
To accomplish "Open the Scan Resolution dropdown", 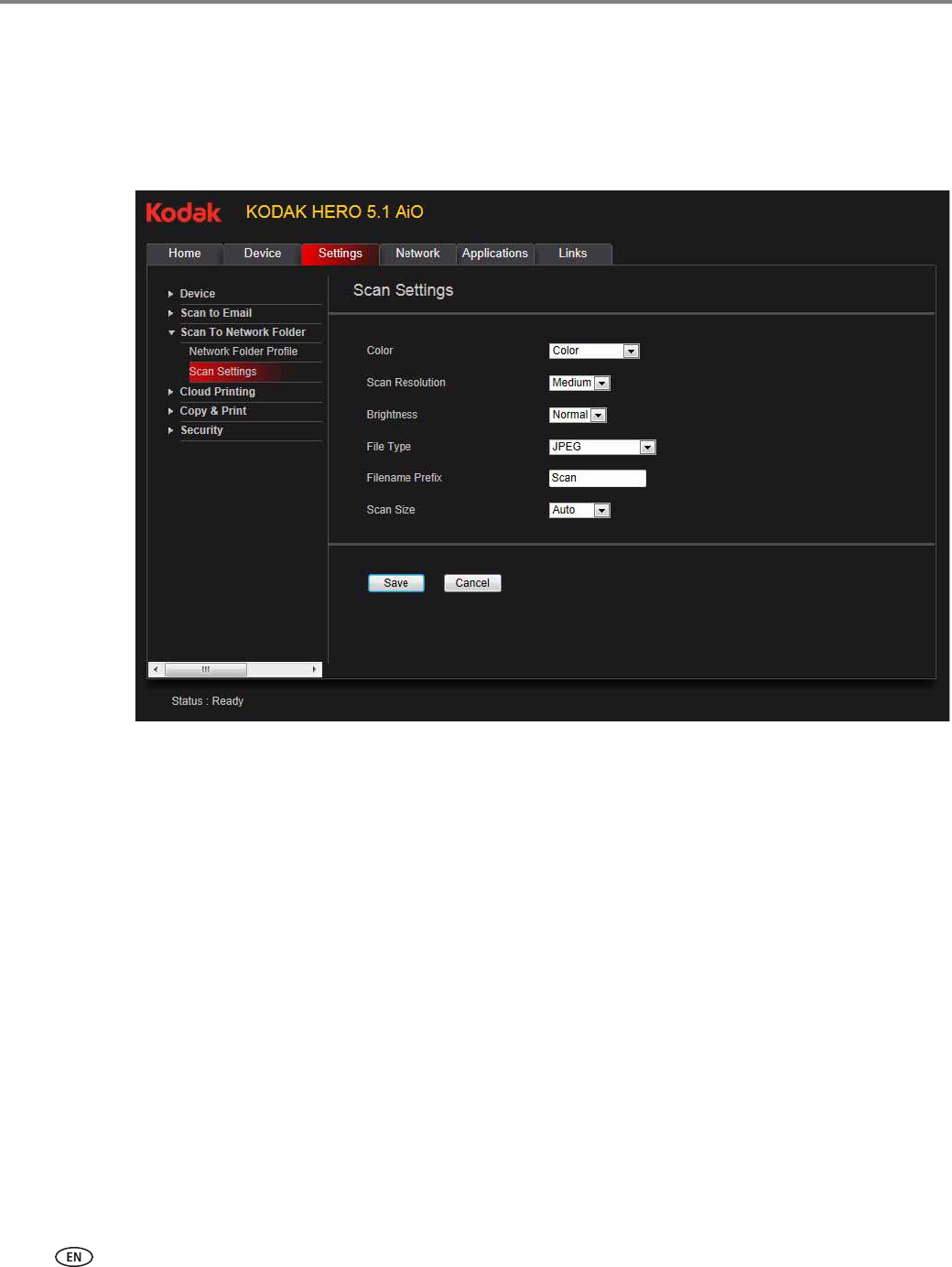I will pyautogui.click(x=579, y=384).
